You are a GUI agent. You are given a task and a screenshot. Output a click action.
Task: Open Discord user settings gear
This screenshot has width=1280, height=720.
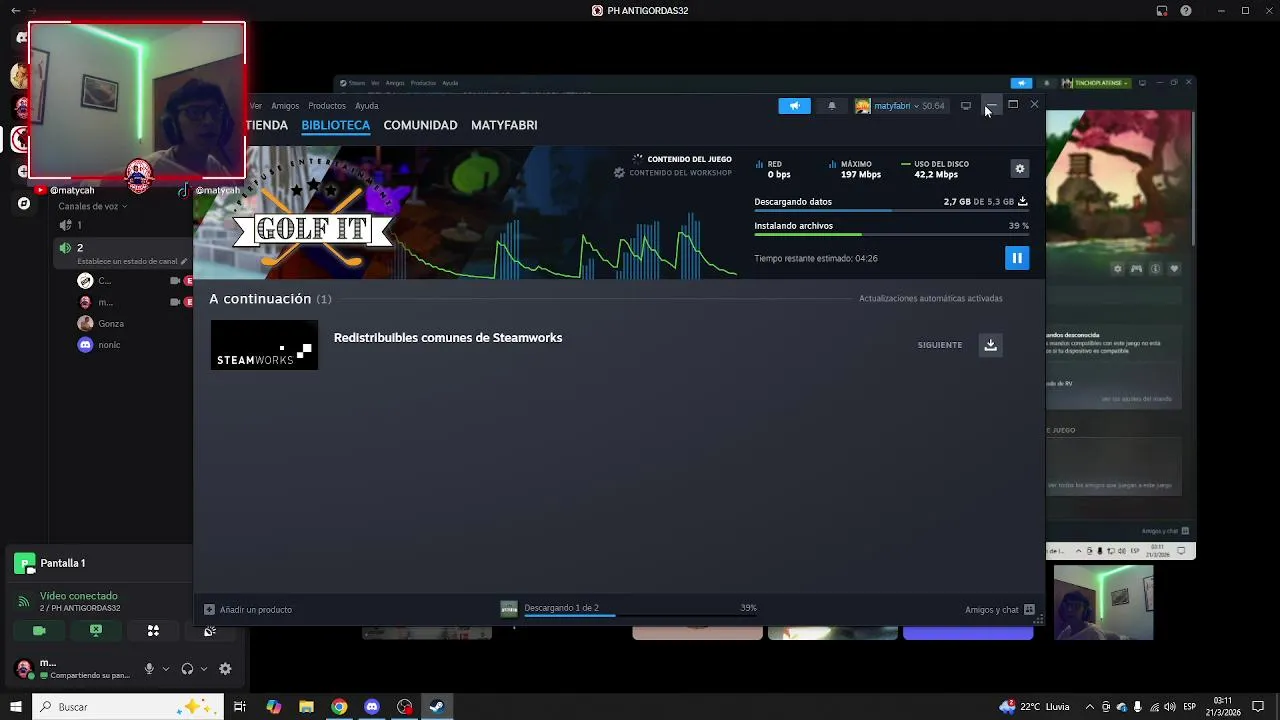pyautogui.click(x=225, y=669)
